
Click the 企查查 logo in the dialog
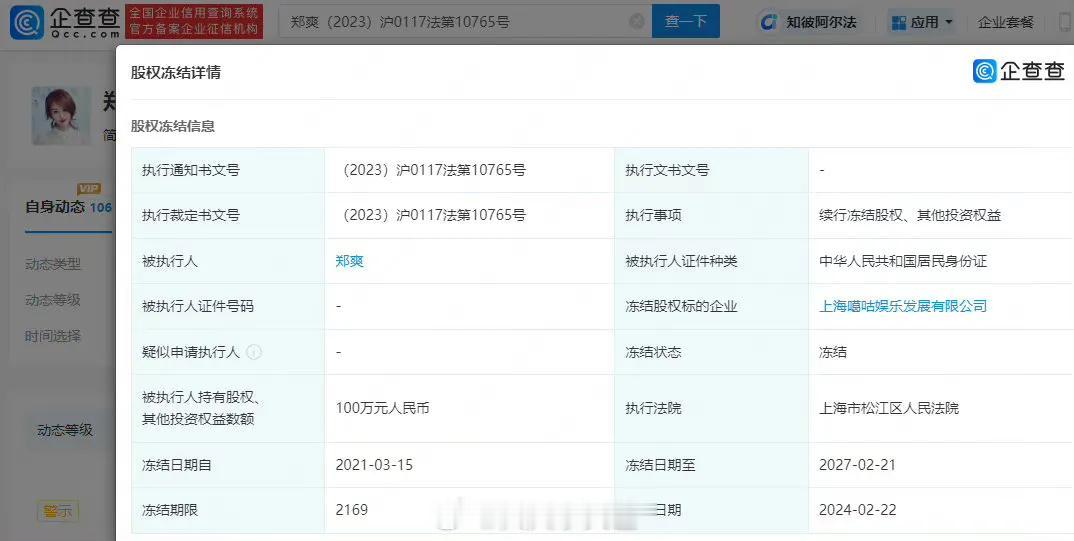(1019, 71)
